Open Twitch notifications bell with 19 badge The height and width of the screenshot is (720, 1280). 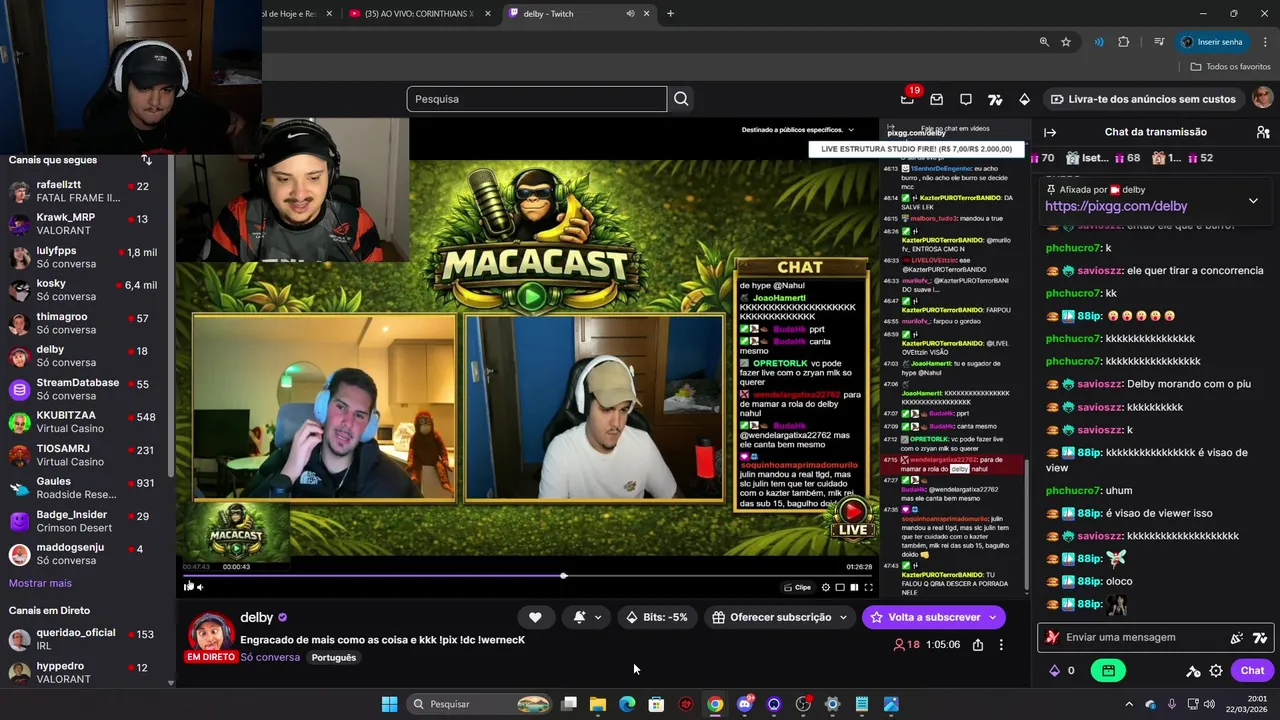[x=908, y=98]
